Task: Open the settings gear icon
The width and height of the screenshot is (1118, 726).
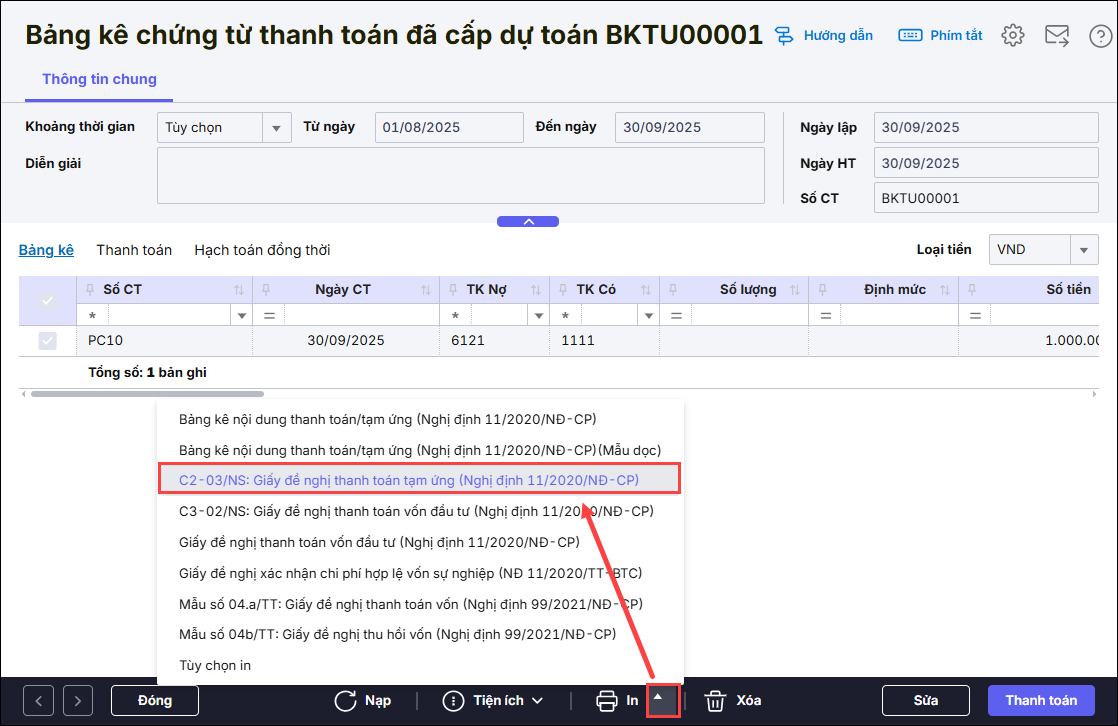Action: tap(1013, 36)
